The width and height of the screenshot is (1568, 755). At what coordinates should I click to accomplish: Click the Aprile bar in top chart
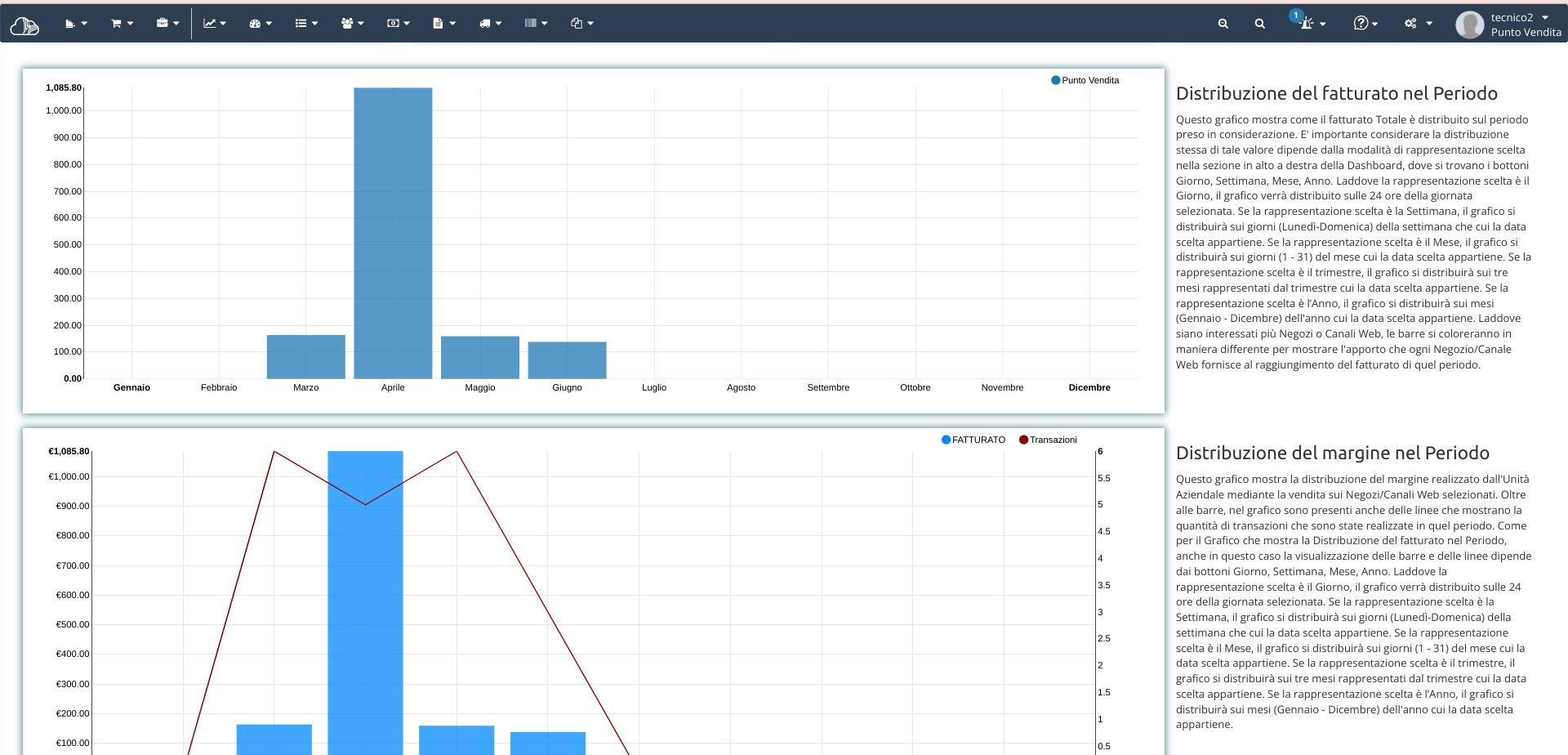coord(393,233)
